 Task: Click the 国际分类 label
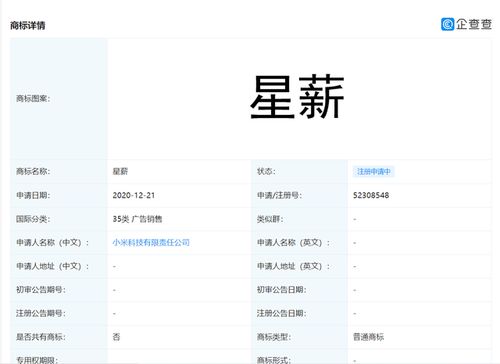point(33,219)
